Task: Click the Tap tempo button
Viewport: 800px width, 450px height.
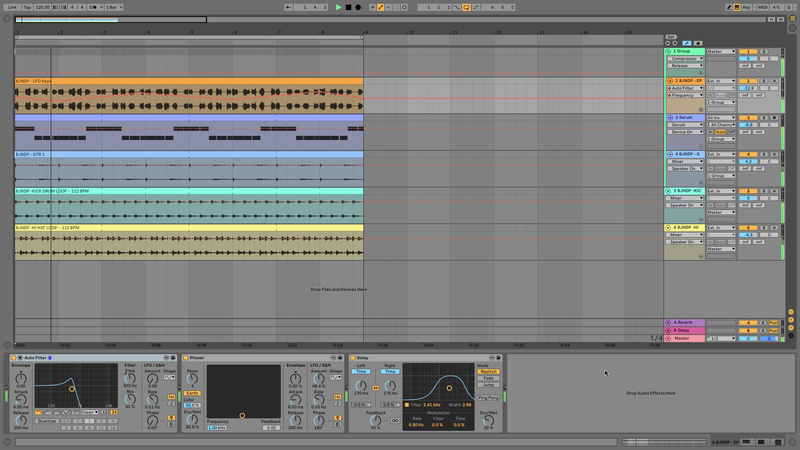Action: [26, 7]
